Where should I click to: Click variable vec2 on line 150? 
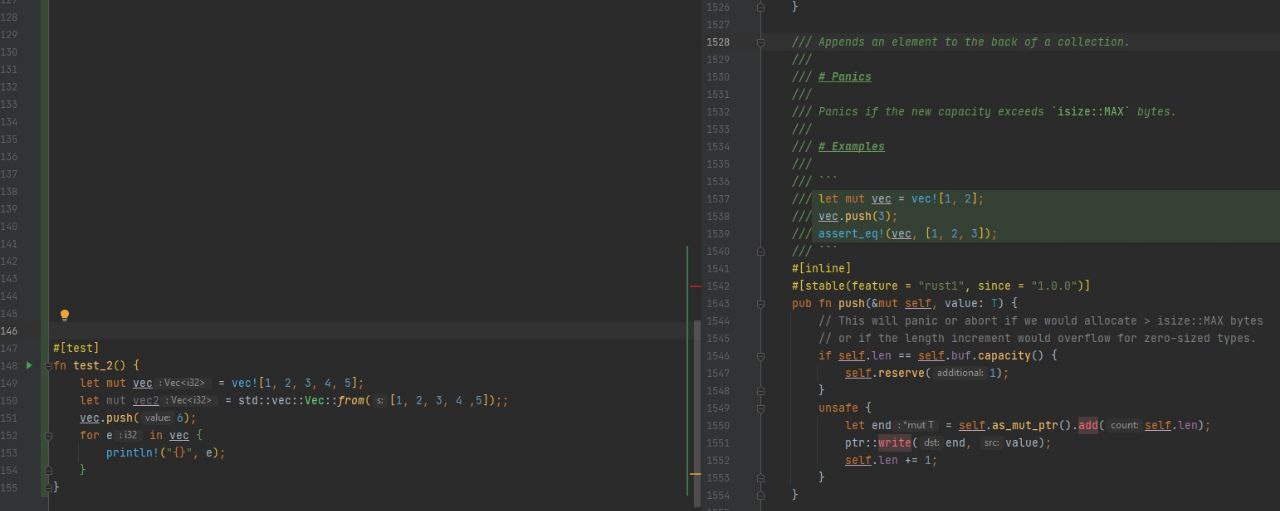coord(146,400)
